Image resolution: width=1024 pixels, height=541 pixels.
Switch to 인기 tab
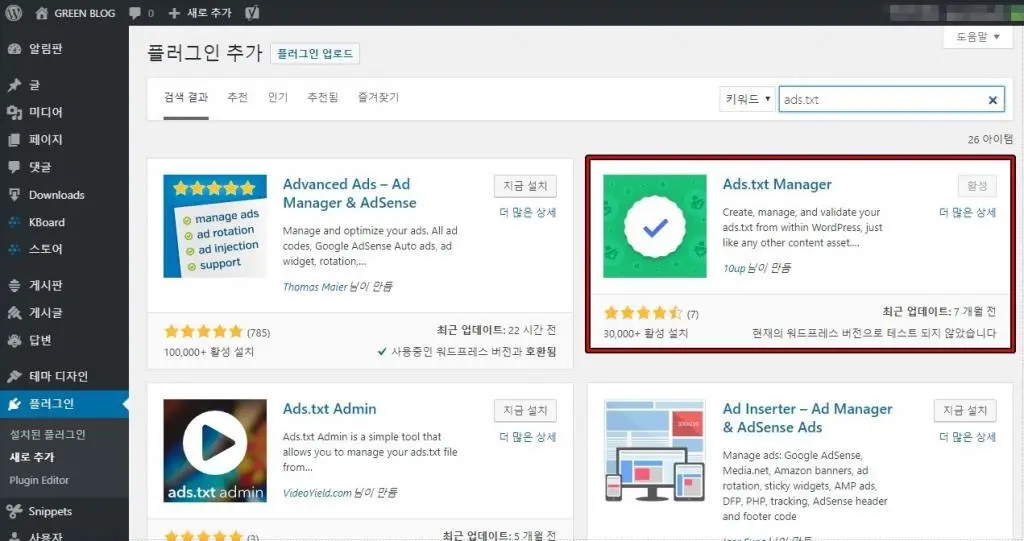[x=278, y=97]
